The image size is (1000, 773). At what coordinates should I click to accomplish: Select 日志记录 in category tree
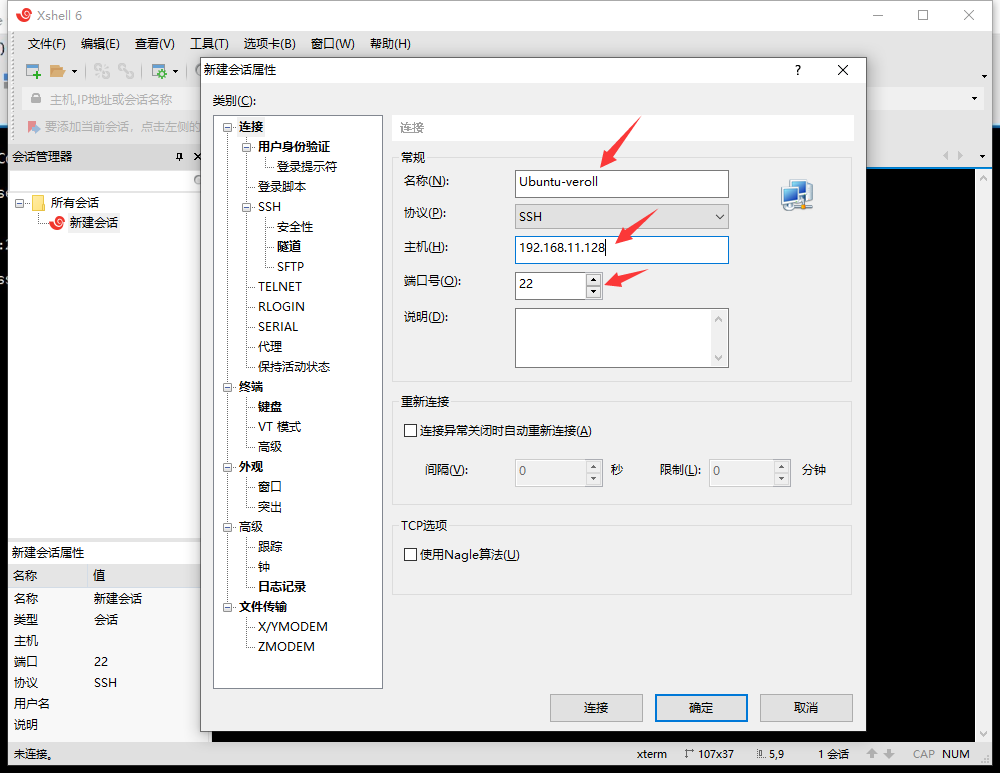pos(282,587)
